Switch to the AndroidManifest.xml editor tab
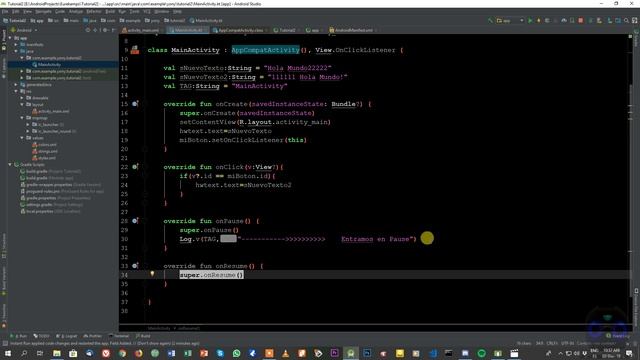Image resolution: width=640 pixels, height=360 pixels. tap(352, 30)
